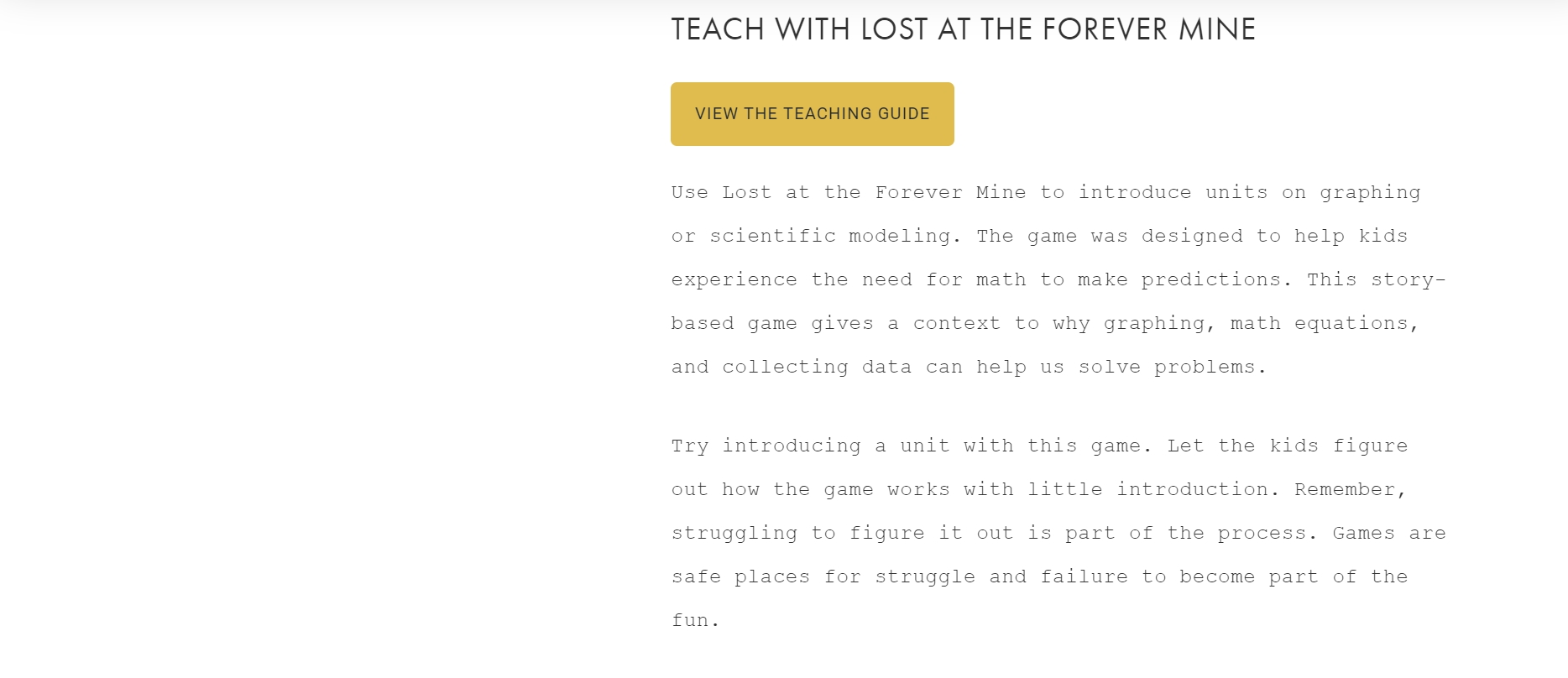
Task: Place cursor on the word predictions
Action: pyautogui.click(x=1210, y=280)
